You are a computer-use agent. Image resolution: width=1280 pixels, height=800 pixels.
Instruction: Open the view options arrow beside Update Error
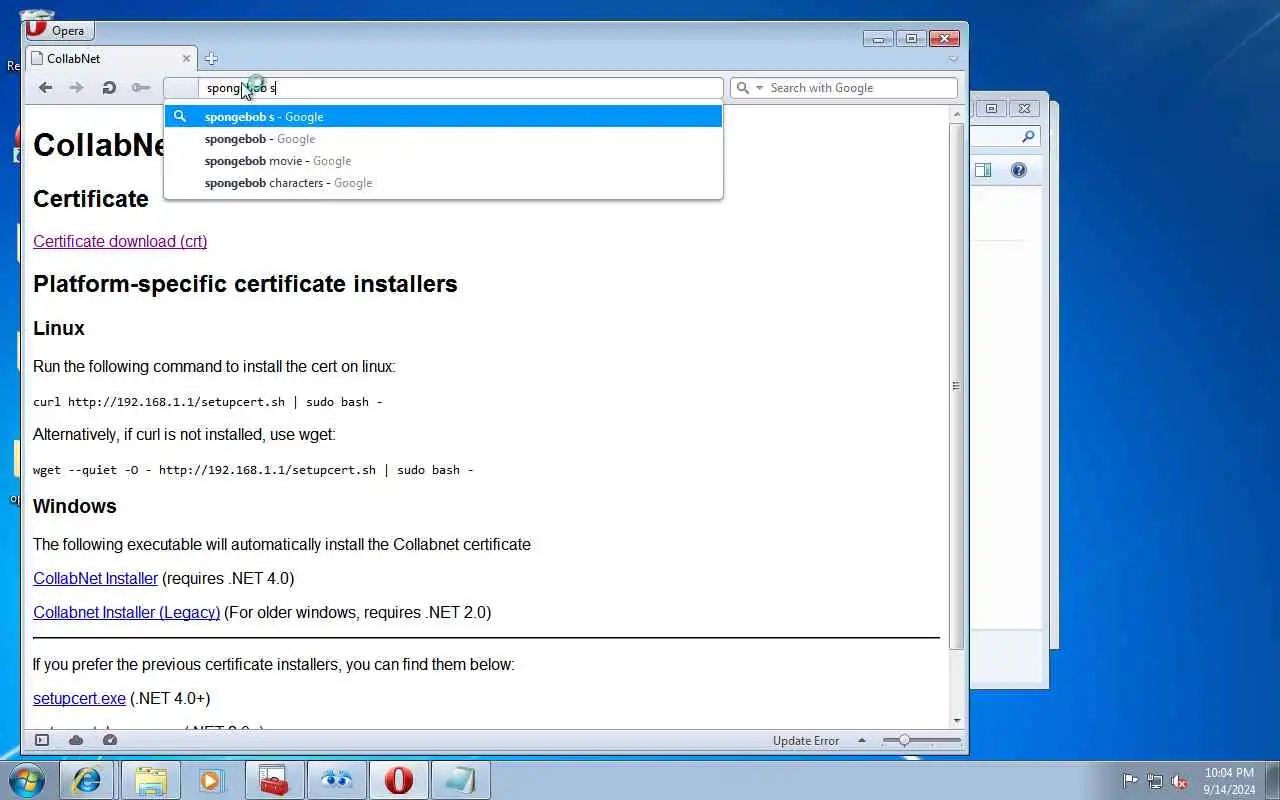(862, 741)
